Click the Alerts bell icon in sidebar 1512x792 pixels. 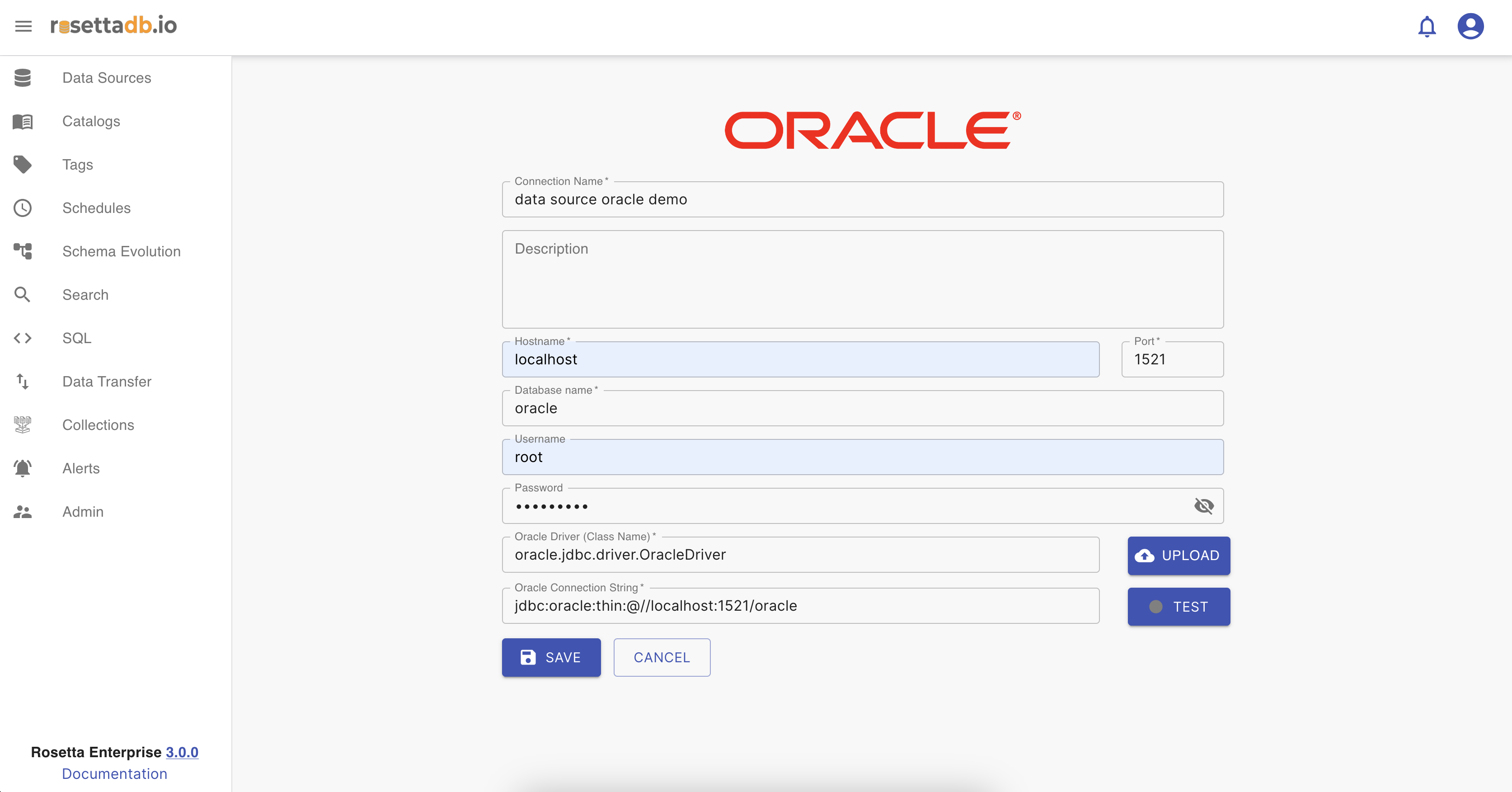pyautogui.click(x=22, y=468)
